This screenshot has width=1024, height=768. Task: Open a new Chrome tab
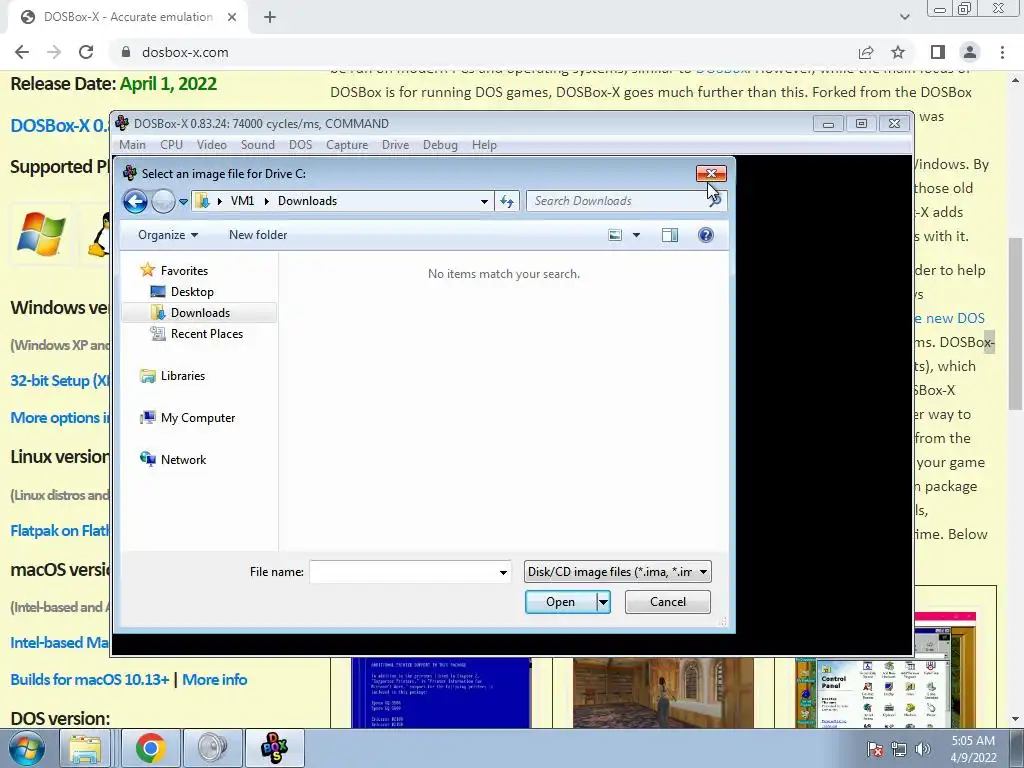click(270, 18)
